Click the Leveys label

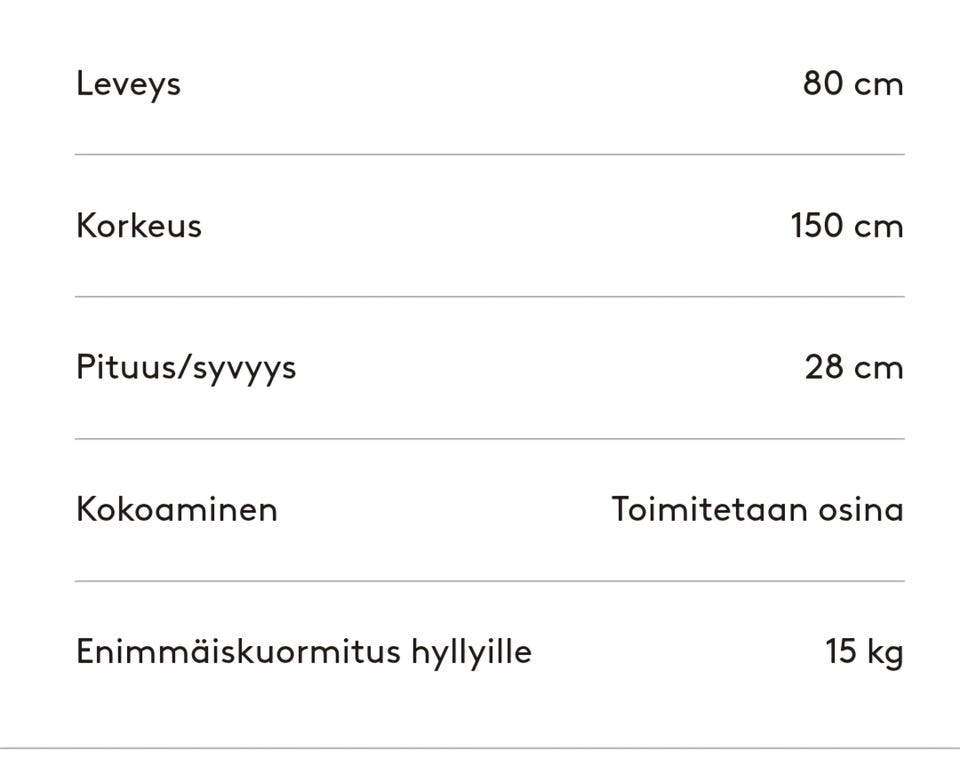tap(128, 83)
